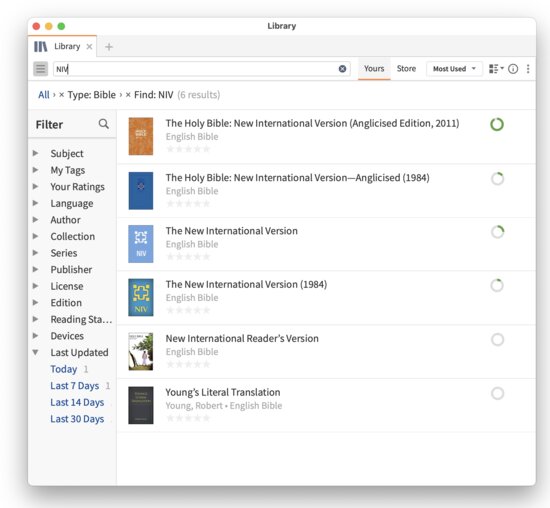The width and height of the screenshot is (550, 508).
Task: Click the Library books icon in the tab
Action: [40, 47]
